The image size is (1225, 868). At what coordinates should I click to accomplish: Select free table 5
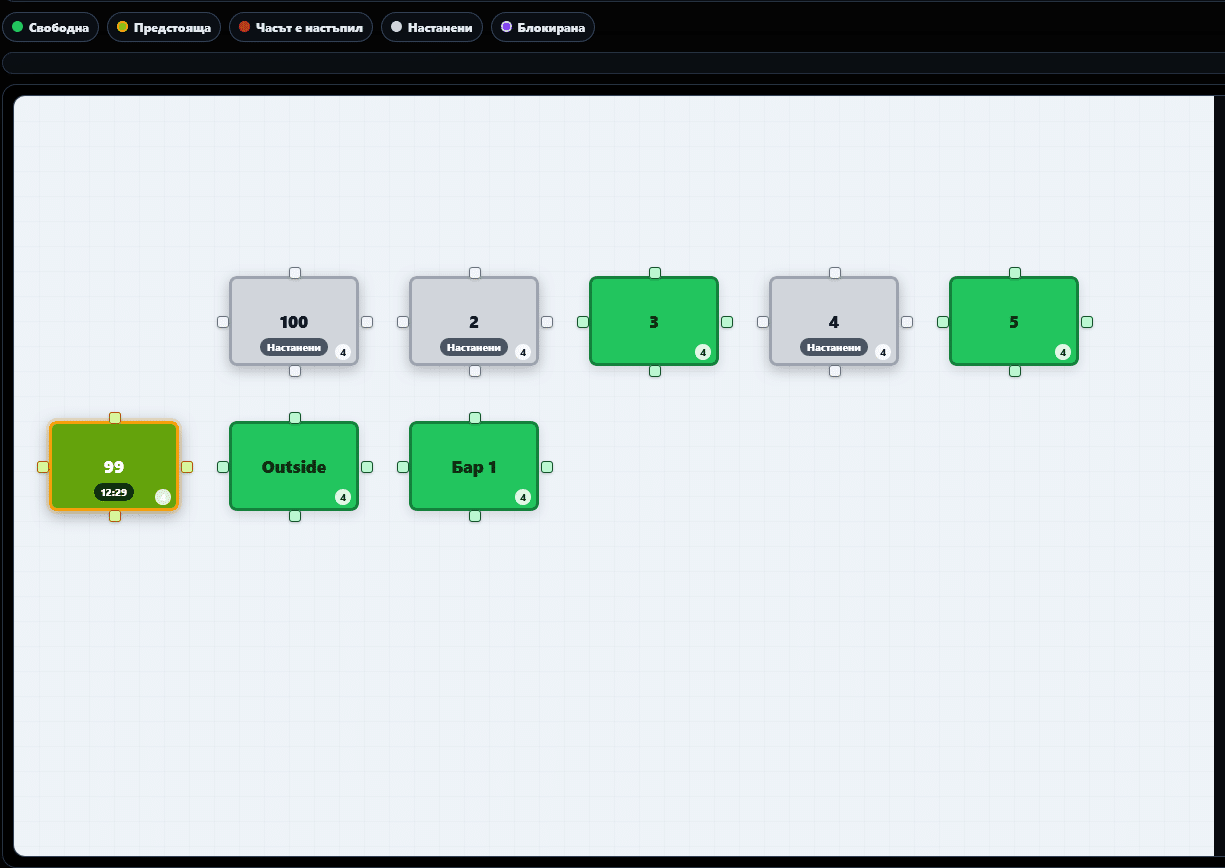pyautogui.click(x=1014, y=321)
